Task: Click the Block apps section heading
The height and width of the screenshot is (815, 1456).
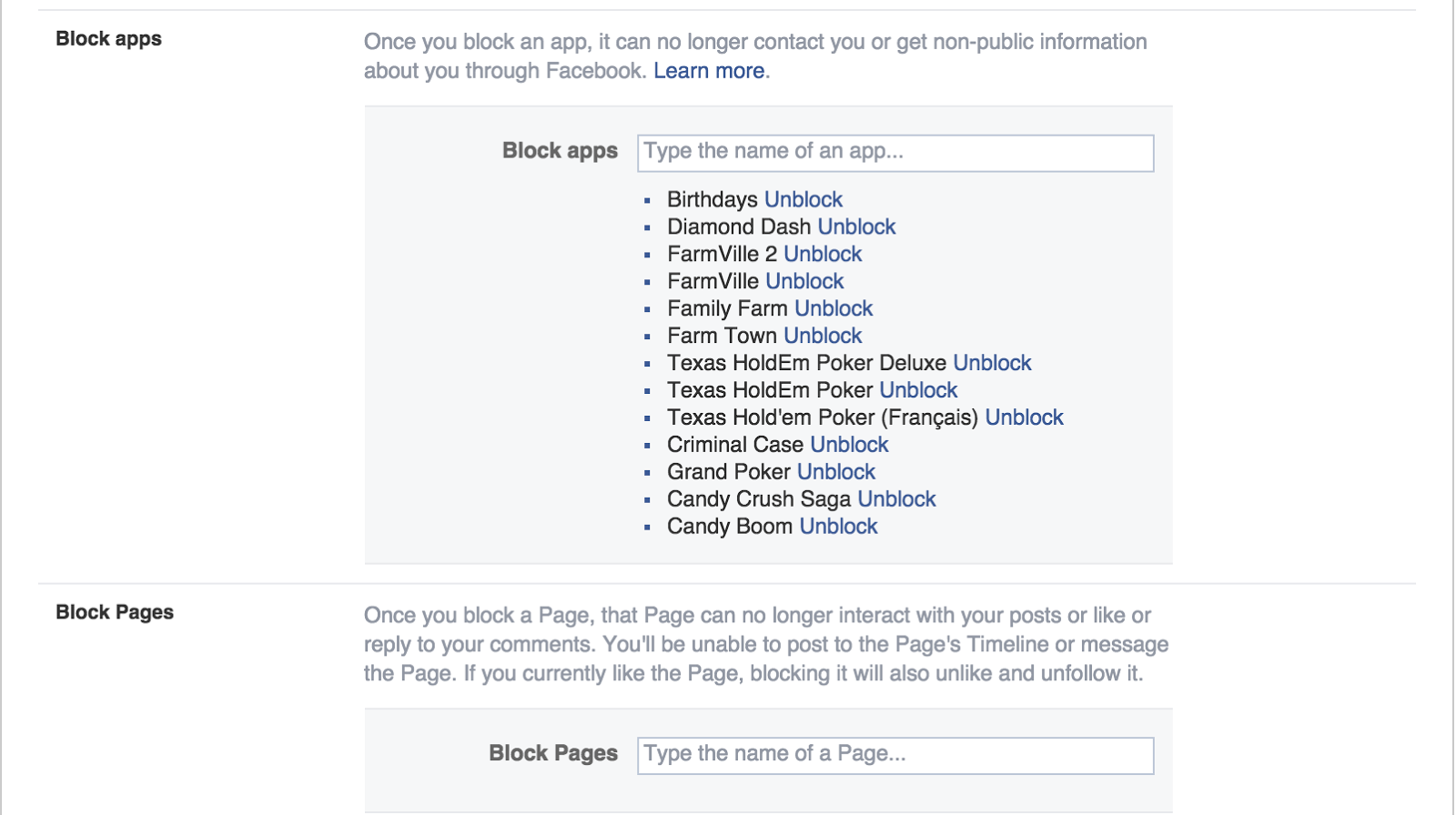Action: tap(108, 39)
